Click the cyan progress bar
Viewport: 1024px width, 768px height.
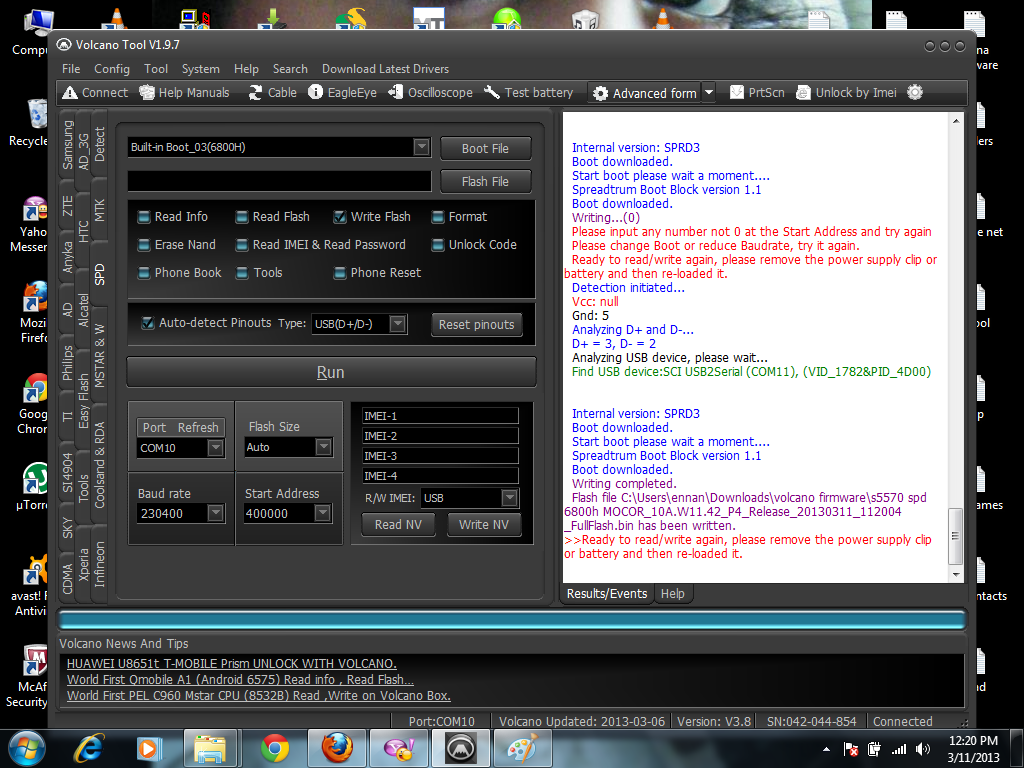click(512, 619)
